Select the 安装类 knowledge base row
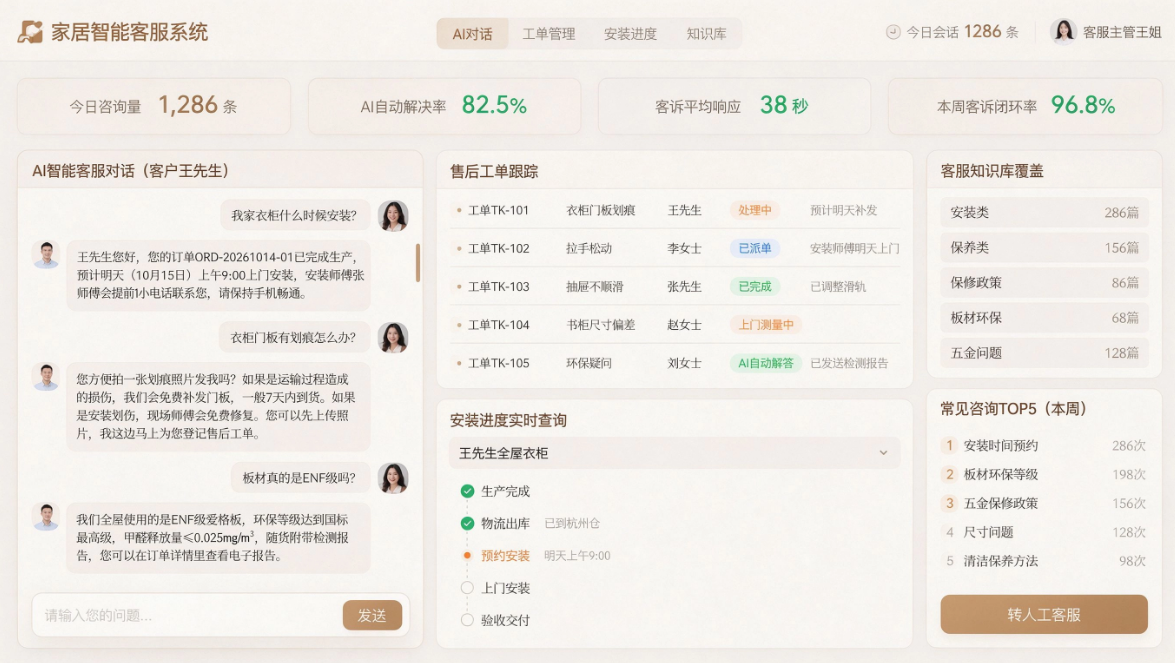Image resolution: width=1175 pixels, height=663 pixels. [1044, 213]
